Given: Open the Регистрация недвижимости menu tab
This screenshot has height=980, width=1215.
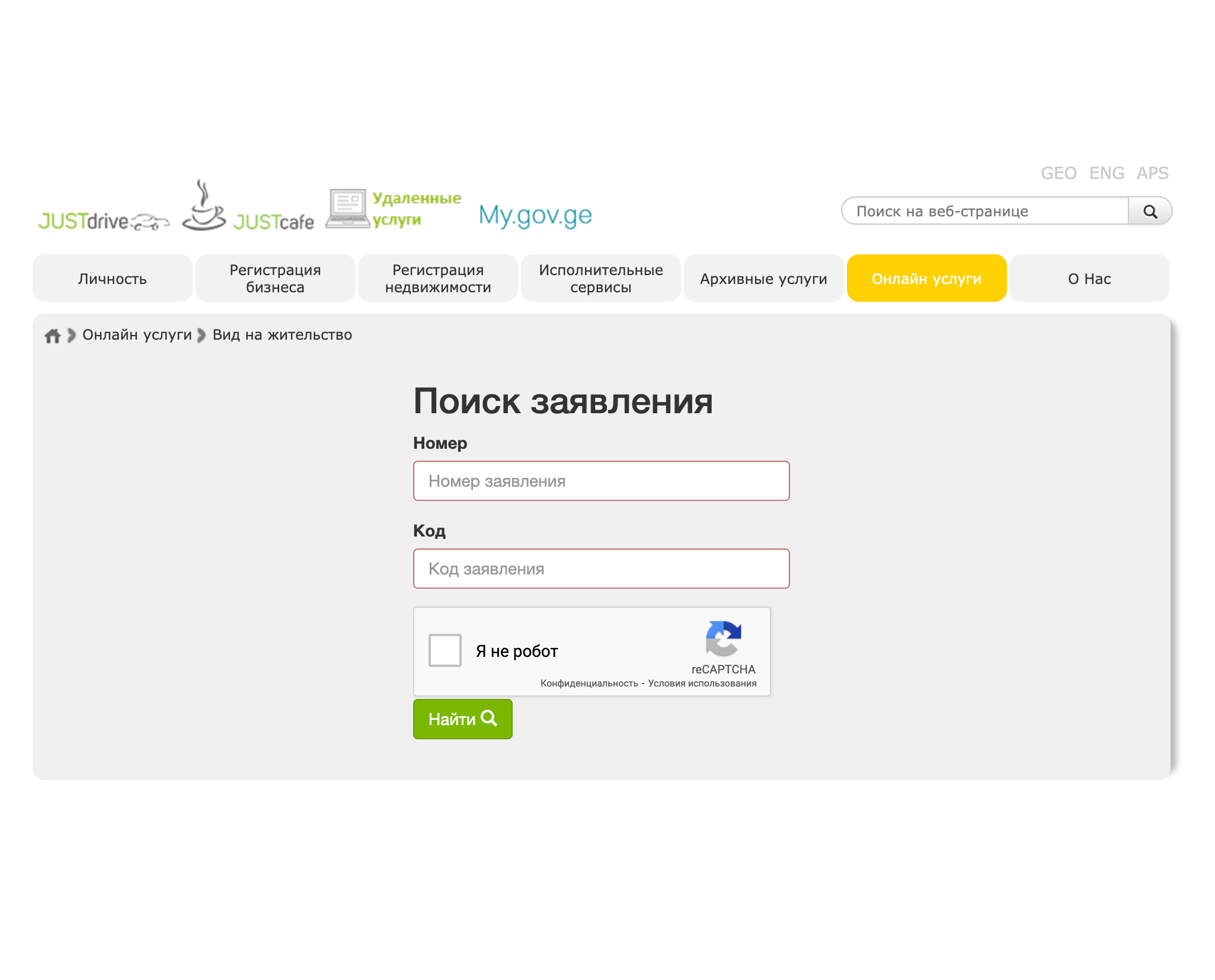Looking at the screenshot, I should pos(438,278).
